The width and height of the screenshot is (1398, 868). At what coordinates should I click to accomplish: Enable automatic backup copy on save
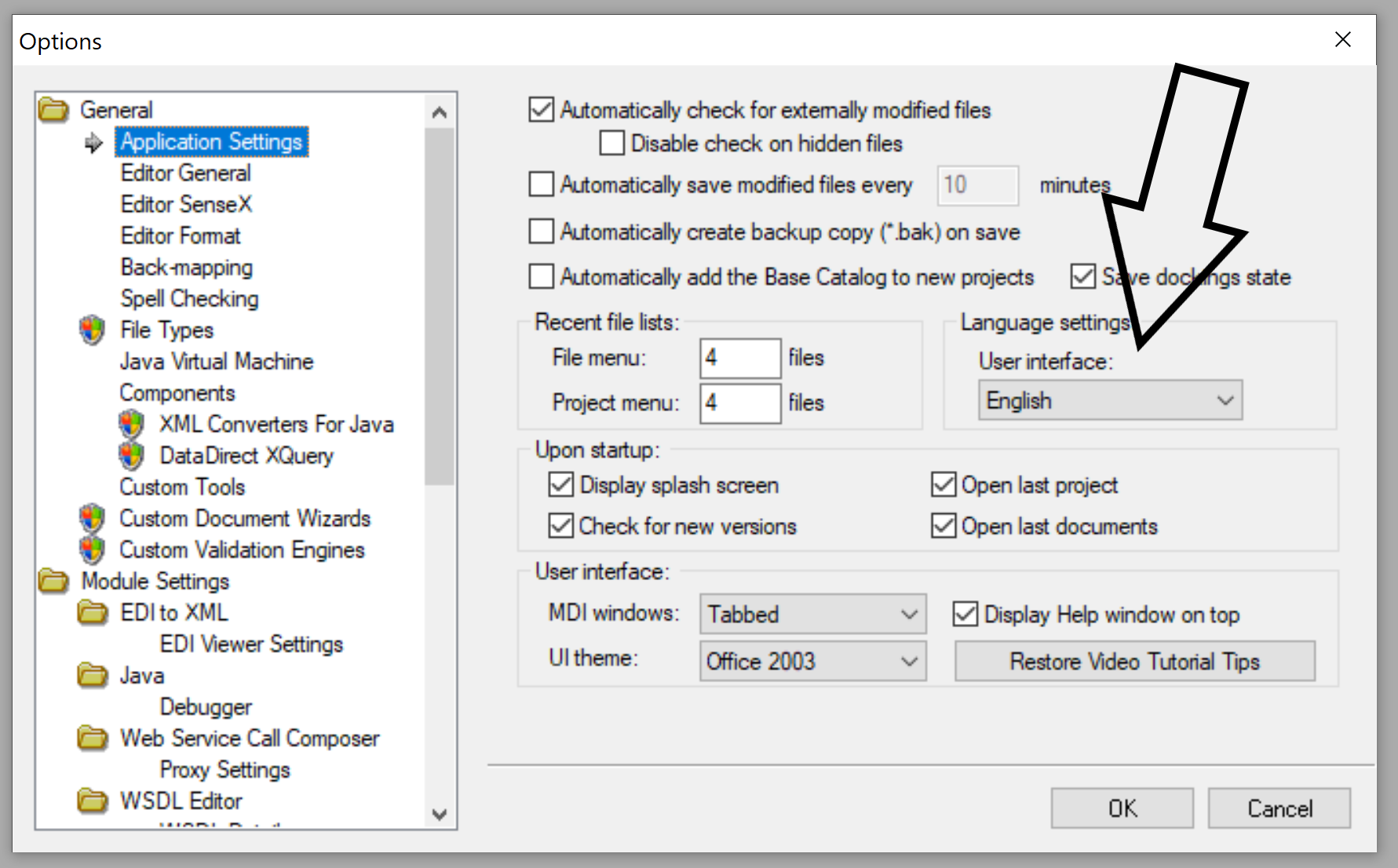(x=542, y=232)
